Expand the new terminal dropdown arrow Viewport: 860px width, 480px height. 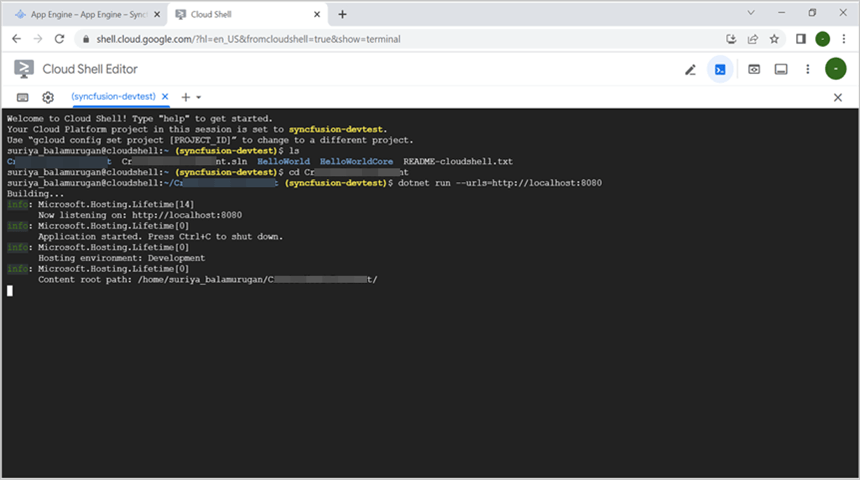199,97
